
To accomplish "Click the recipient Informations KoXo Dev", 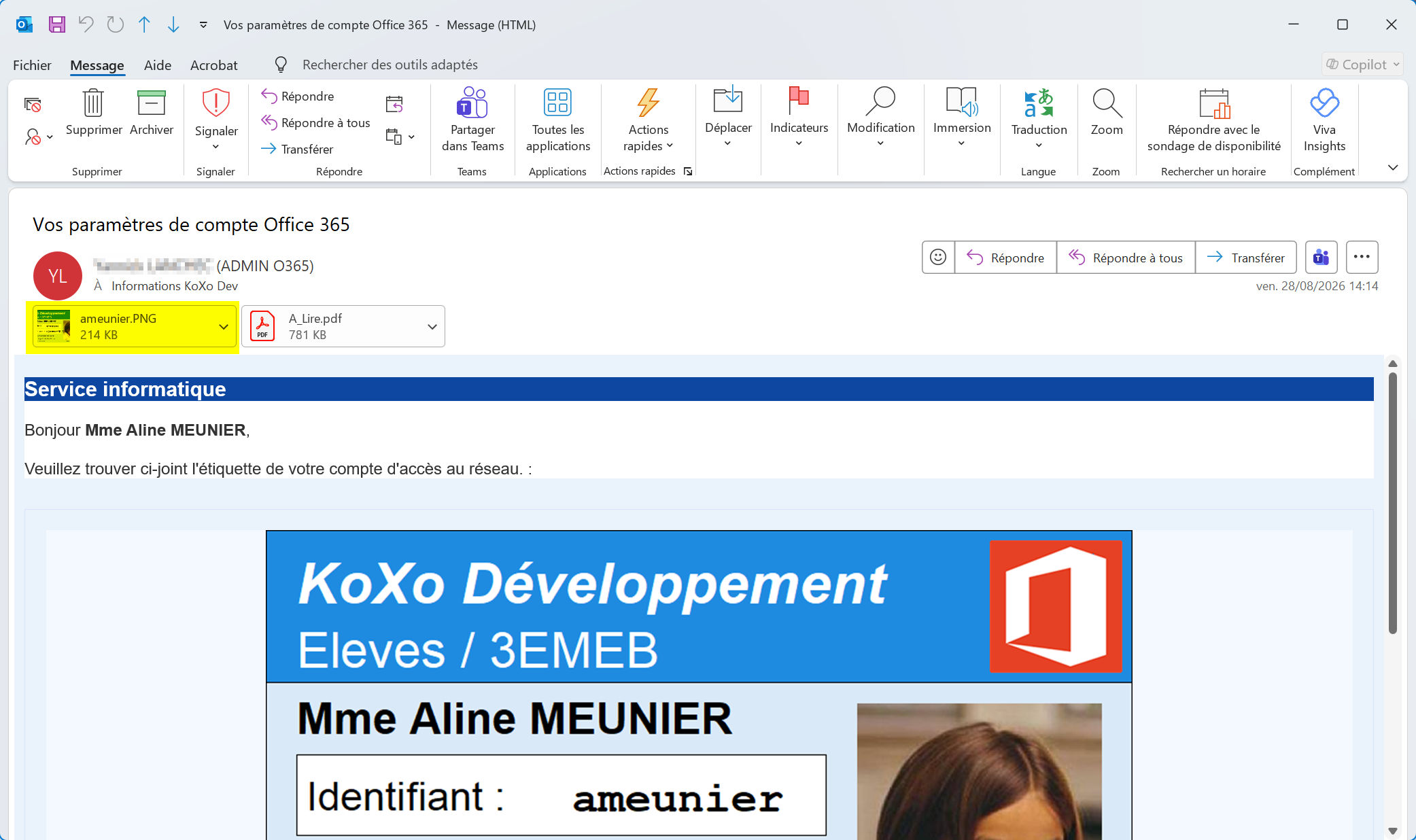I will [x=175, y=286].
